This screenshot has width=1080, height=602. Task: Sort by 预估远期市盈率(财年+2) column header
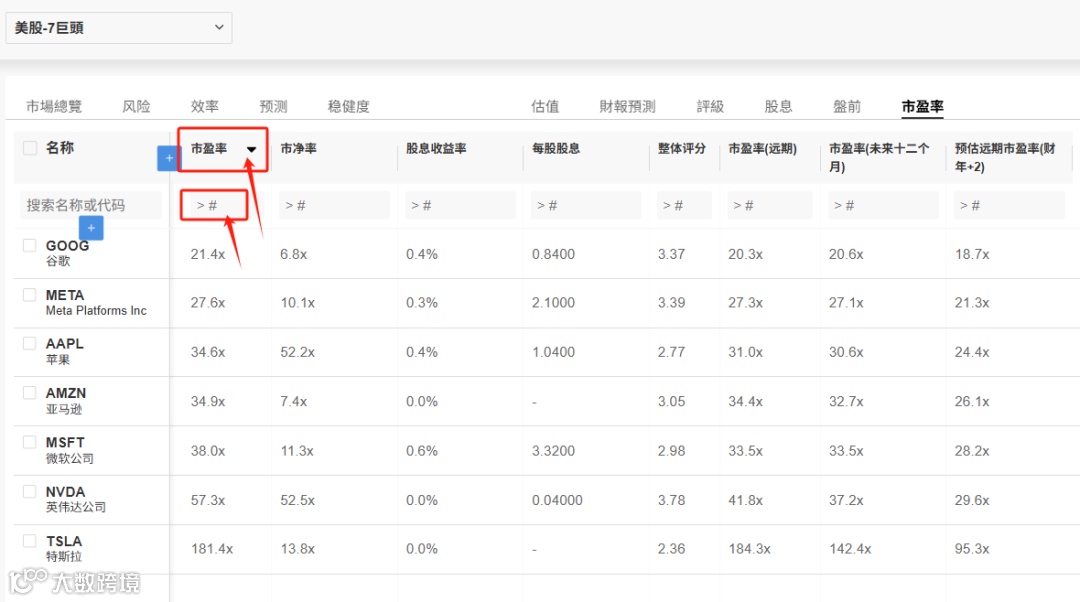[1005, 158]
